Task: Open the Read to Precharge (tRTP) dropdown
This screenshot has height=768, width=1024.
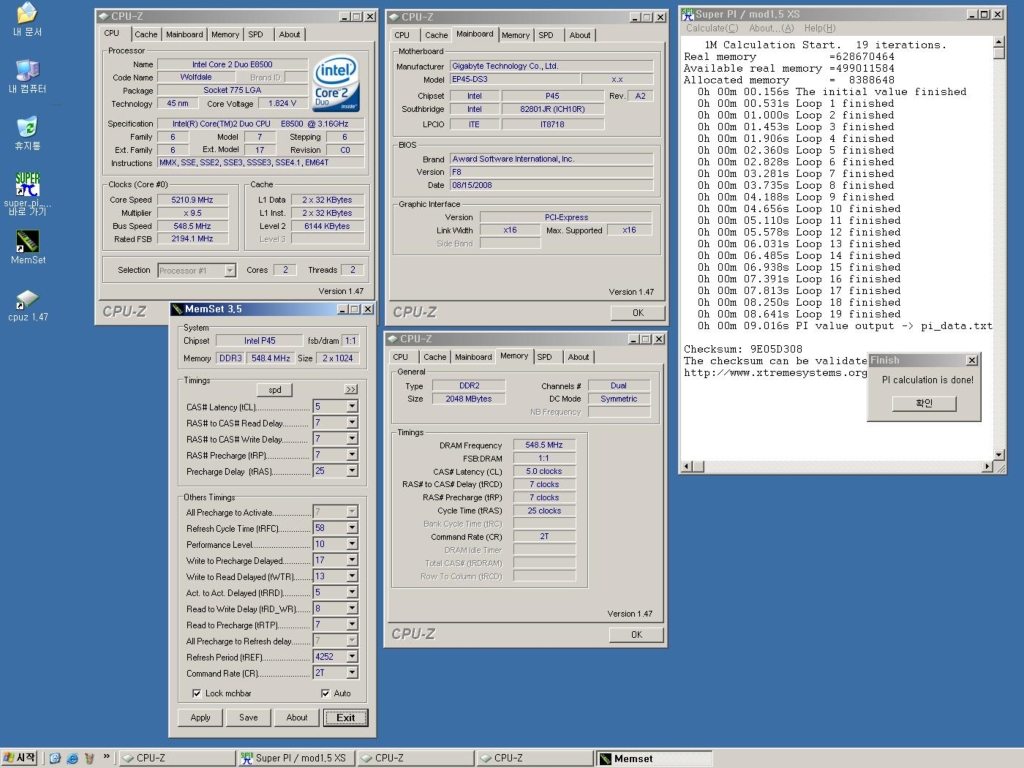Action: coord(352,624)
